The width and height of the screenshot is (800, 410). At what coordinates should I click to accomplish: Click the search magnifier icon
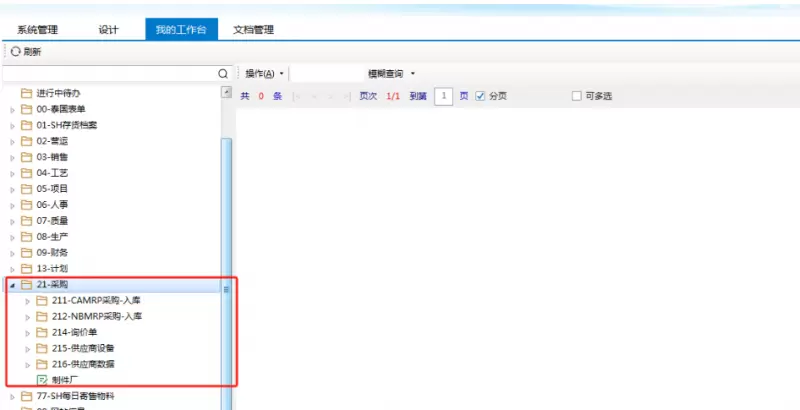(223, 74)
